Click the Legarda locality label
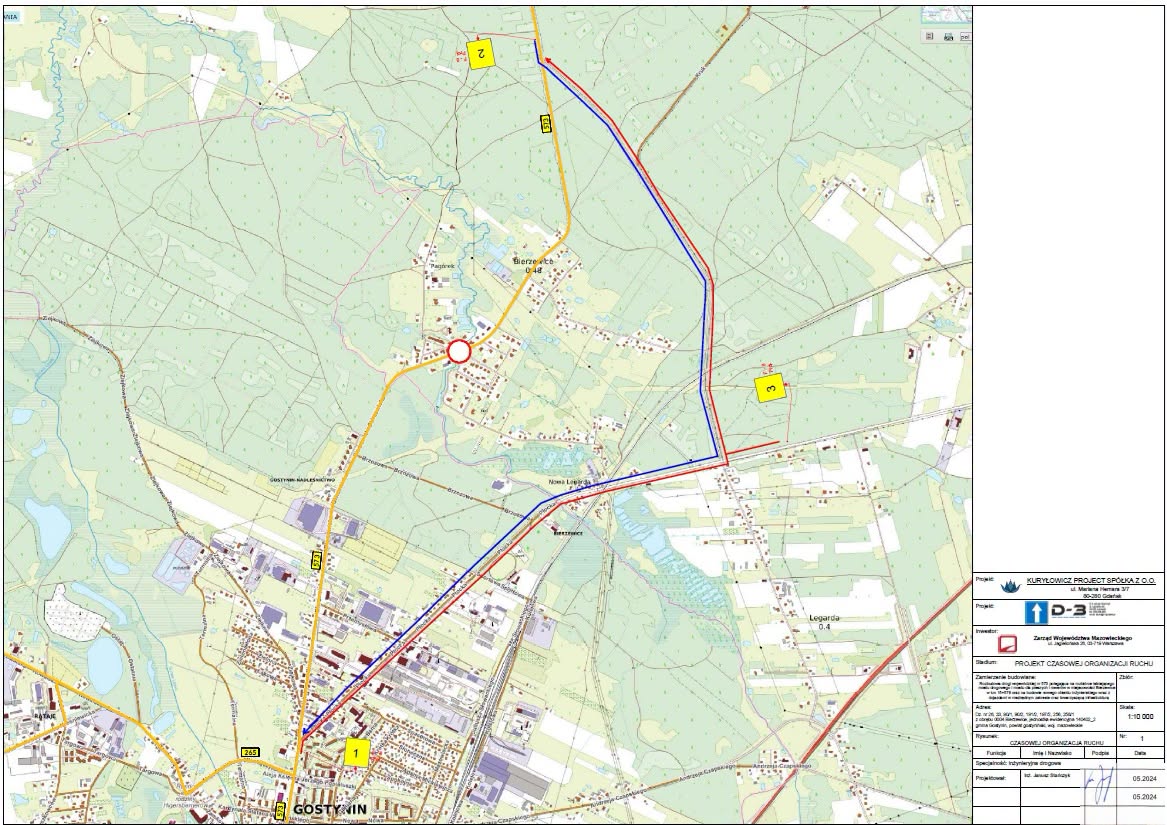 tap(824, 618)
